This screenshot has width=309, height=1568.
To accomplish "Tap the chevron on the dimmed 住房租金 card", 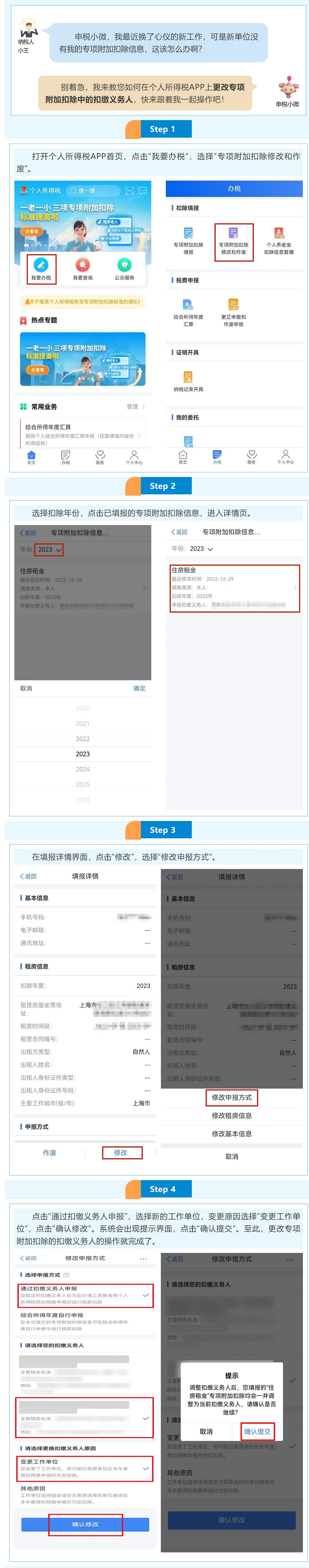I will (144, 588).
